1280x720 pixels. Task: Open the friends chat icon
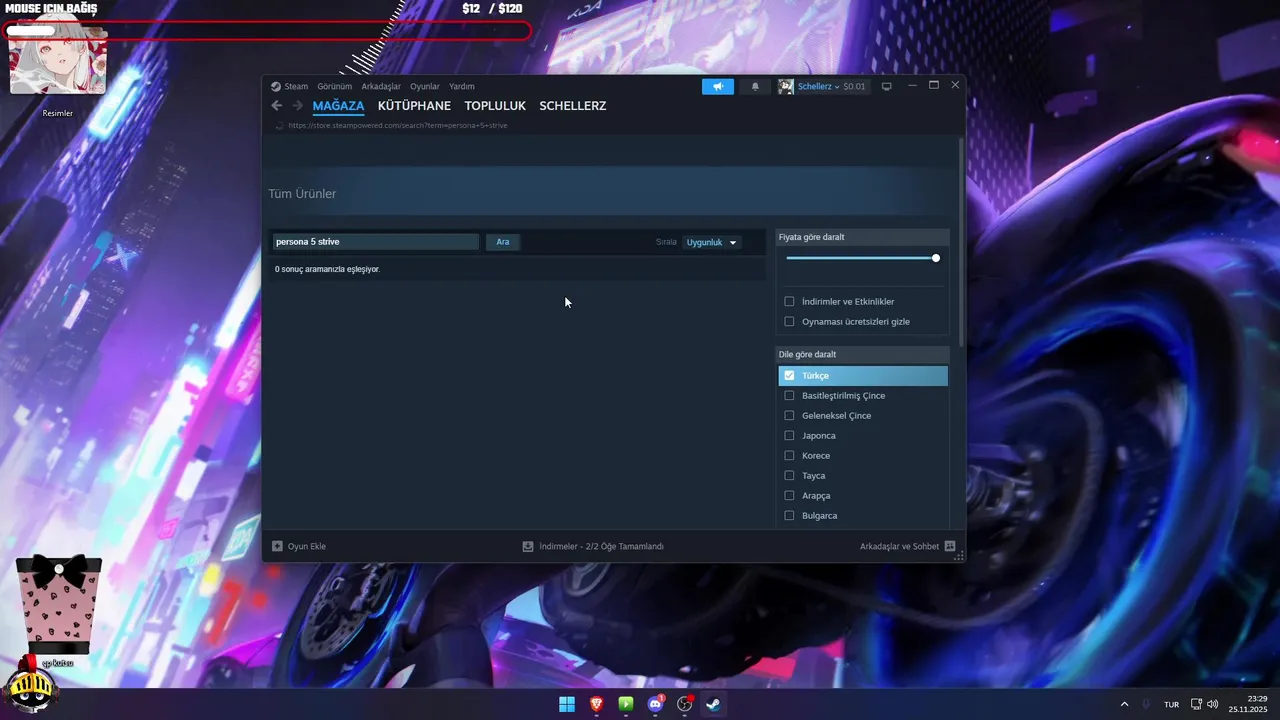[950, 546]
